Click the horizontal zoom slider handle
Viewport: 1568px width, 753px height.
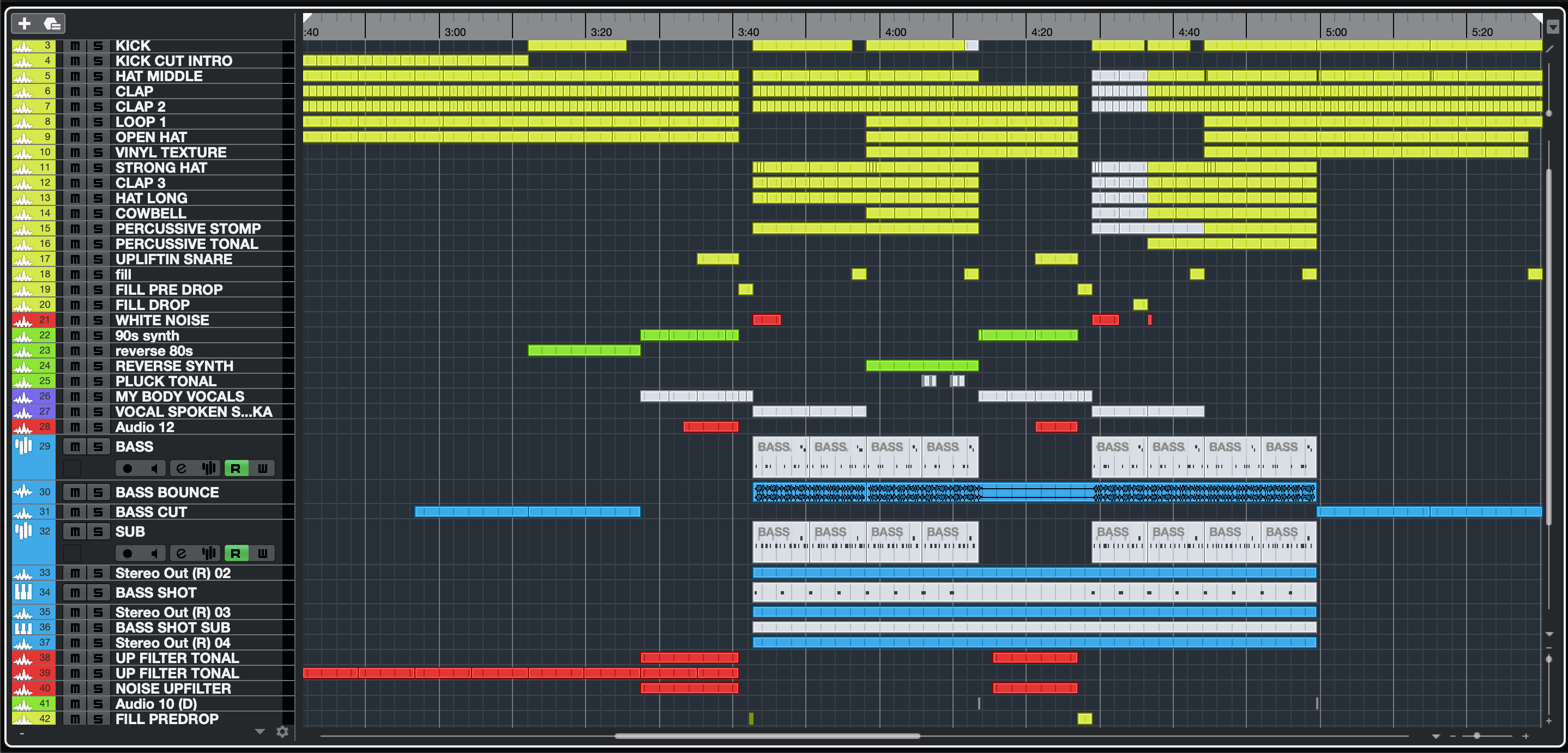tap(1477, 736)
